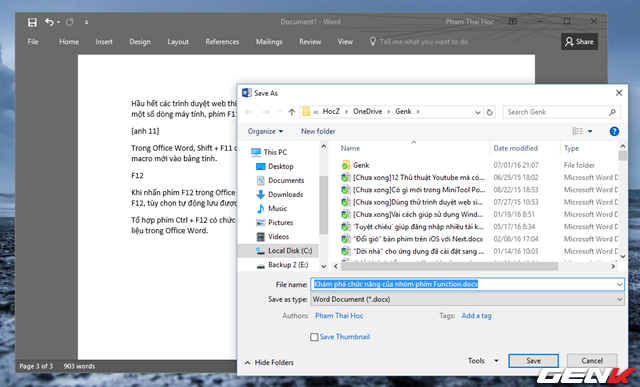Select Desktop in the navigation pane
The image size is (640, 387).
click(275, 166)
